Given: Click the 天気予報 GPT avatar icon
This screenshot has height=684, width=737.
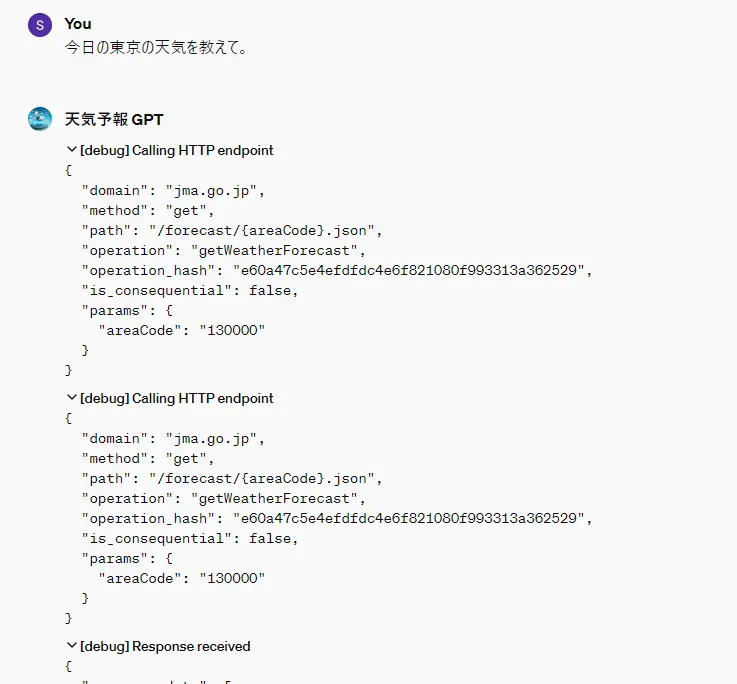Looking at the screenshot, I should [40, 119].
